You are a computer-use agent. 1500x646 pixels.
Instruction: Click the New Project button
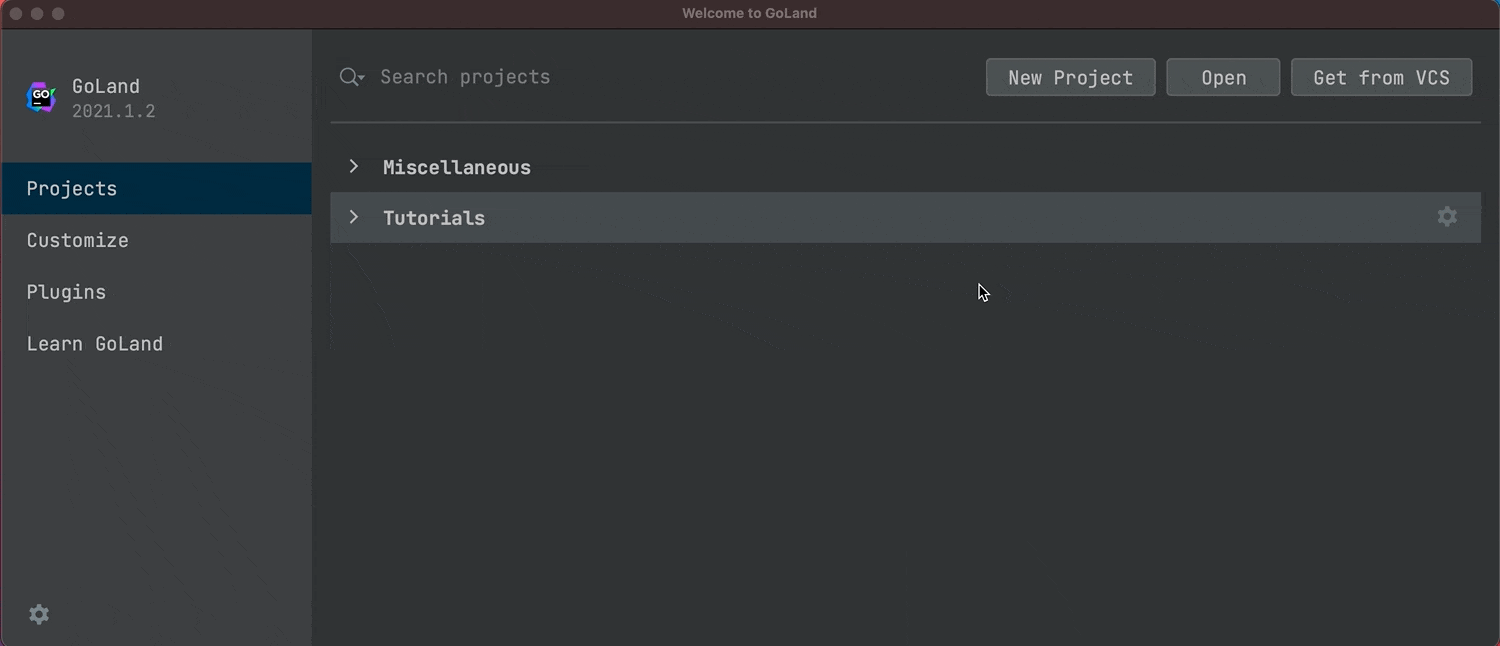point(1070,78)
